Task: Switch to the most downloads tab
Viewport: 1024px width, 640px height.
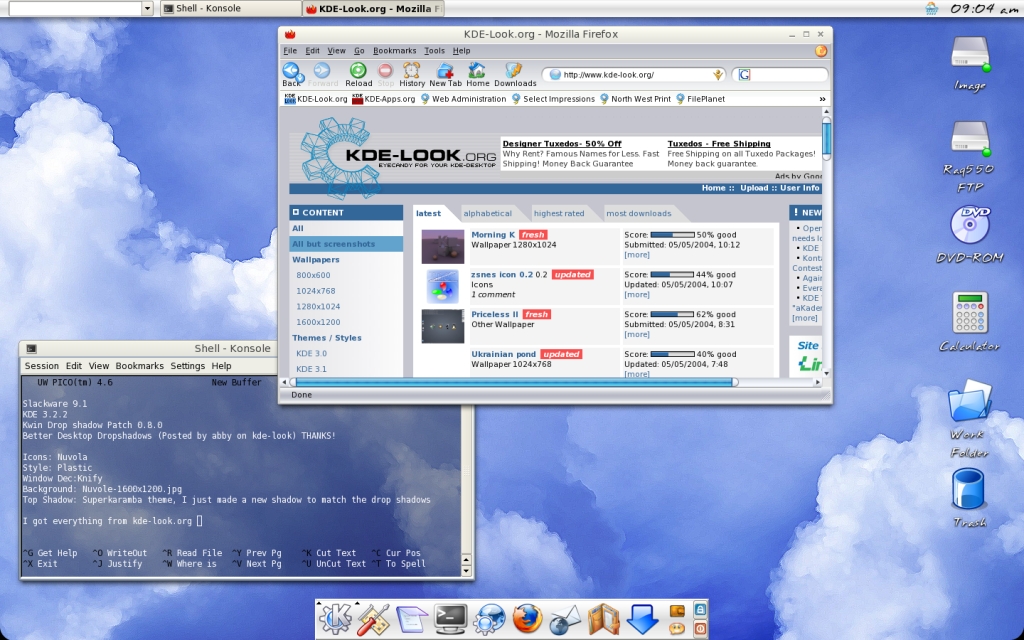Action: tap(638, 214)
